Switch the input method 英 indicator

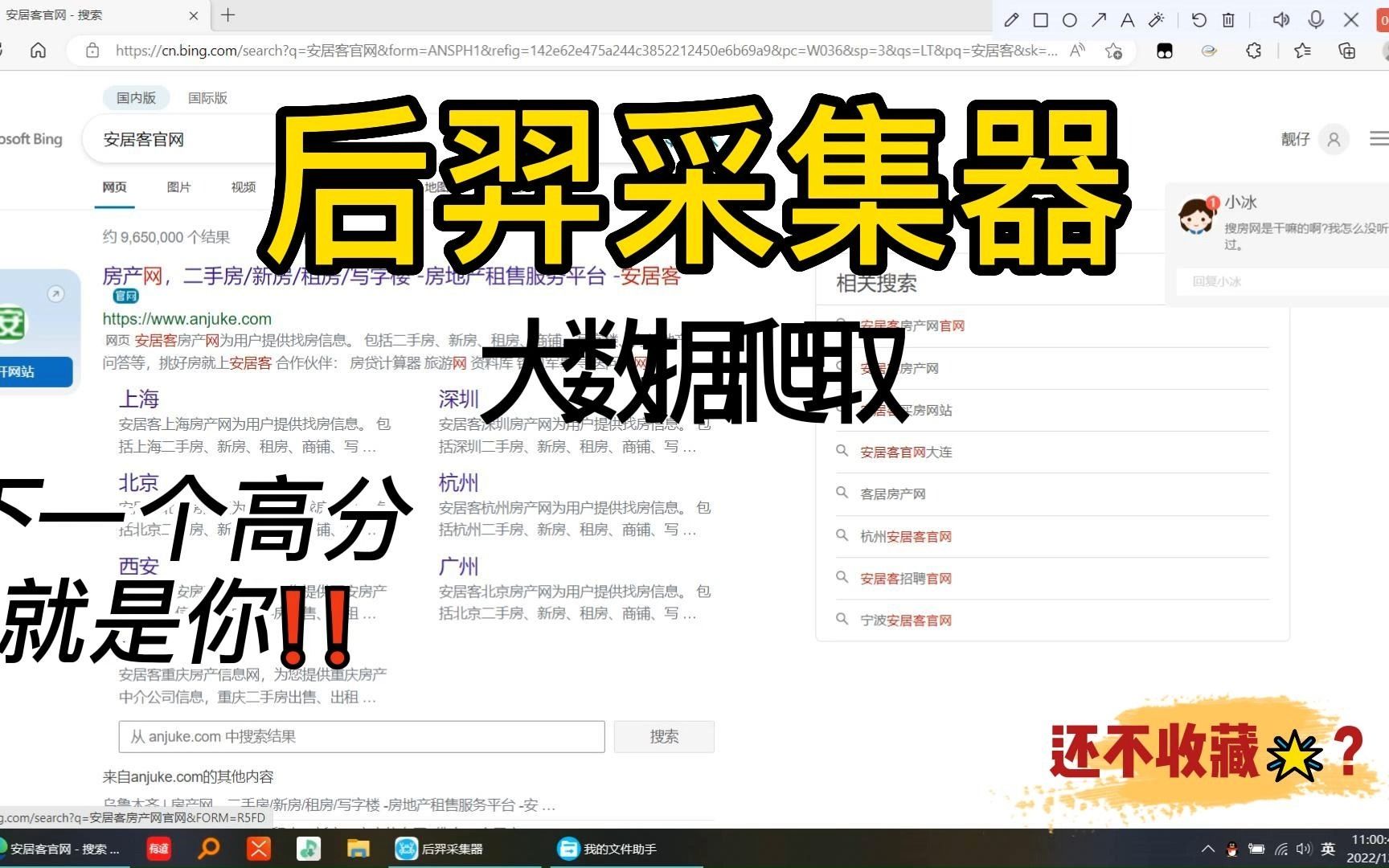point(1328,849)
